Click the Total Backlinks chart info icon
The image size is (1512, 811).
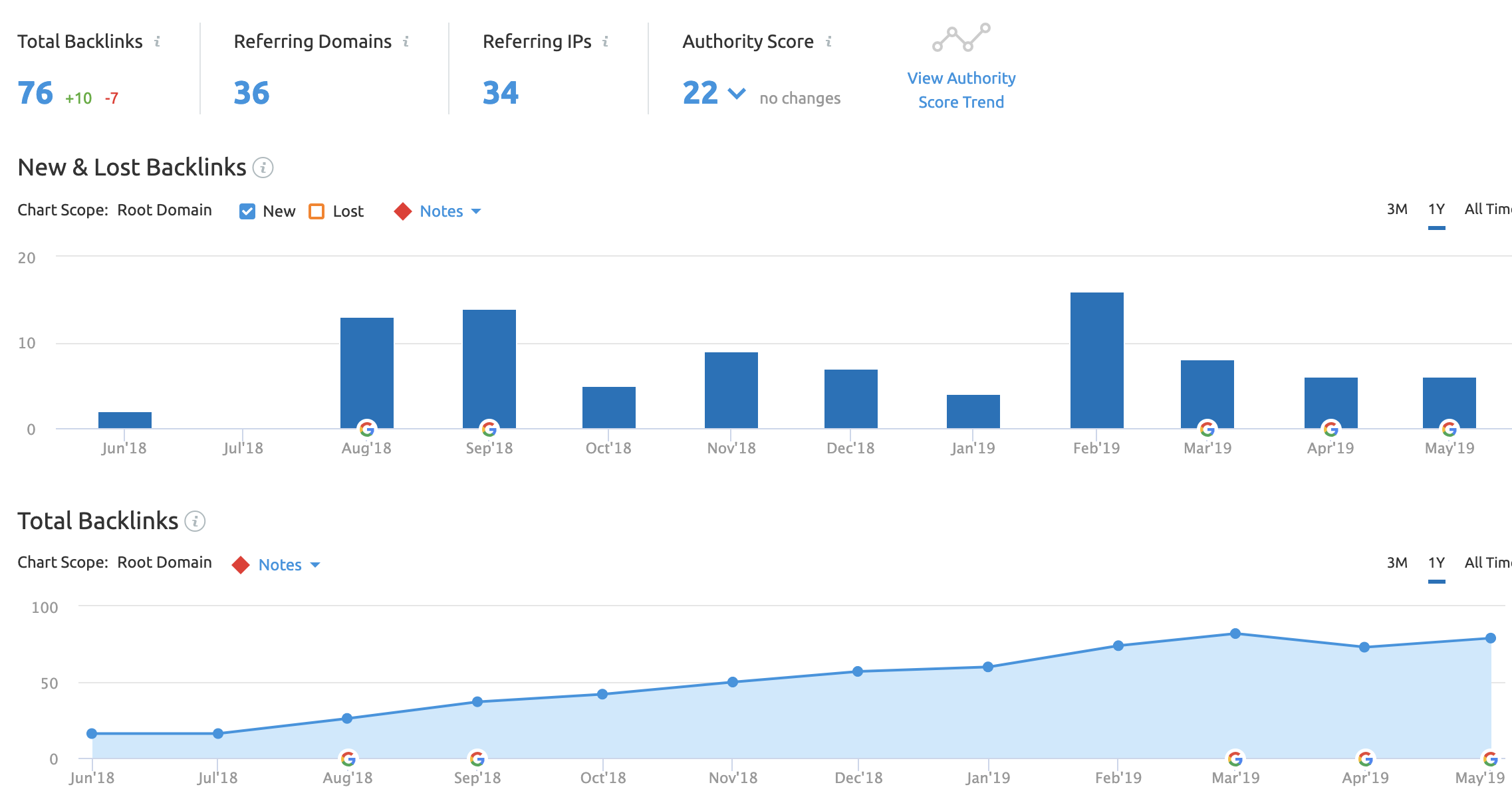click(195, 521)
